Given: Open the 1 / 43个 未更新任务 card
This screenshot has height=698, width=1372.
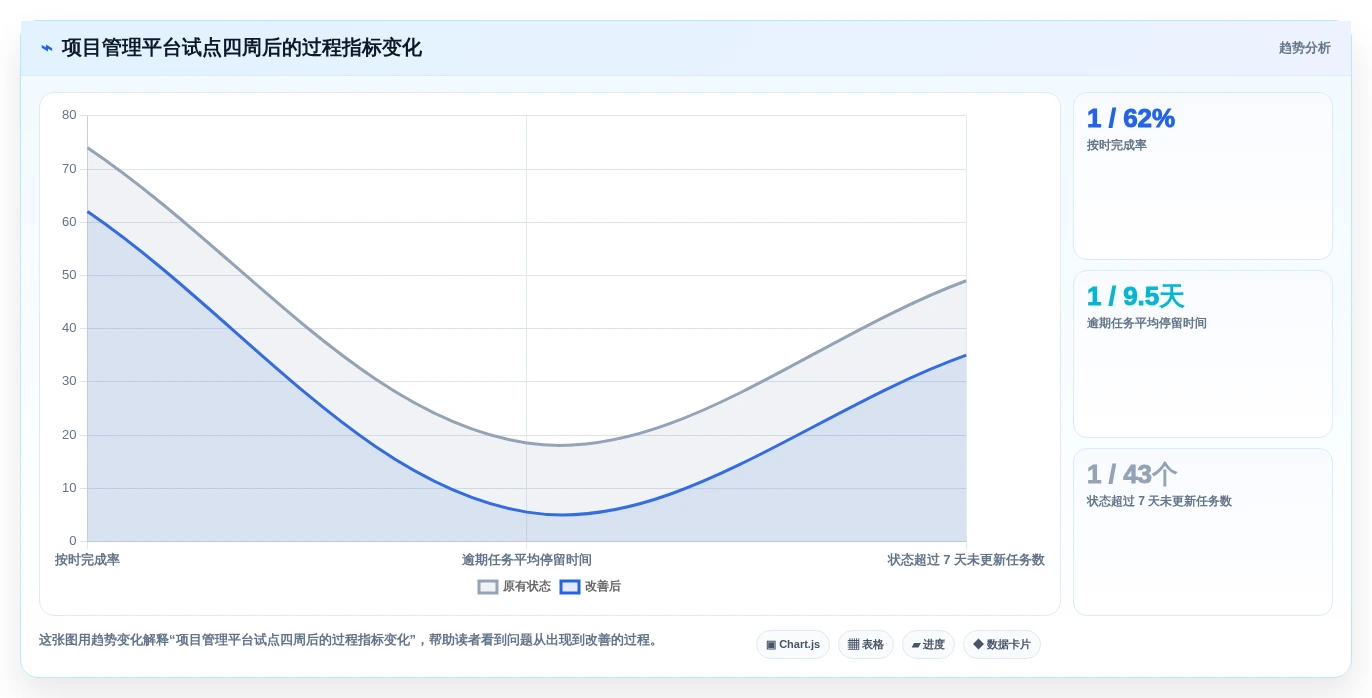Looking at the screenshot, I should pyautogui.click(x=1203, y=532).
